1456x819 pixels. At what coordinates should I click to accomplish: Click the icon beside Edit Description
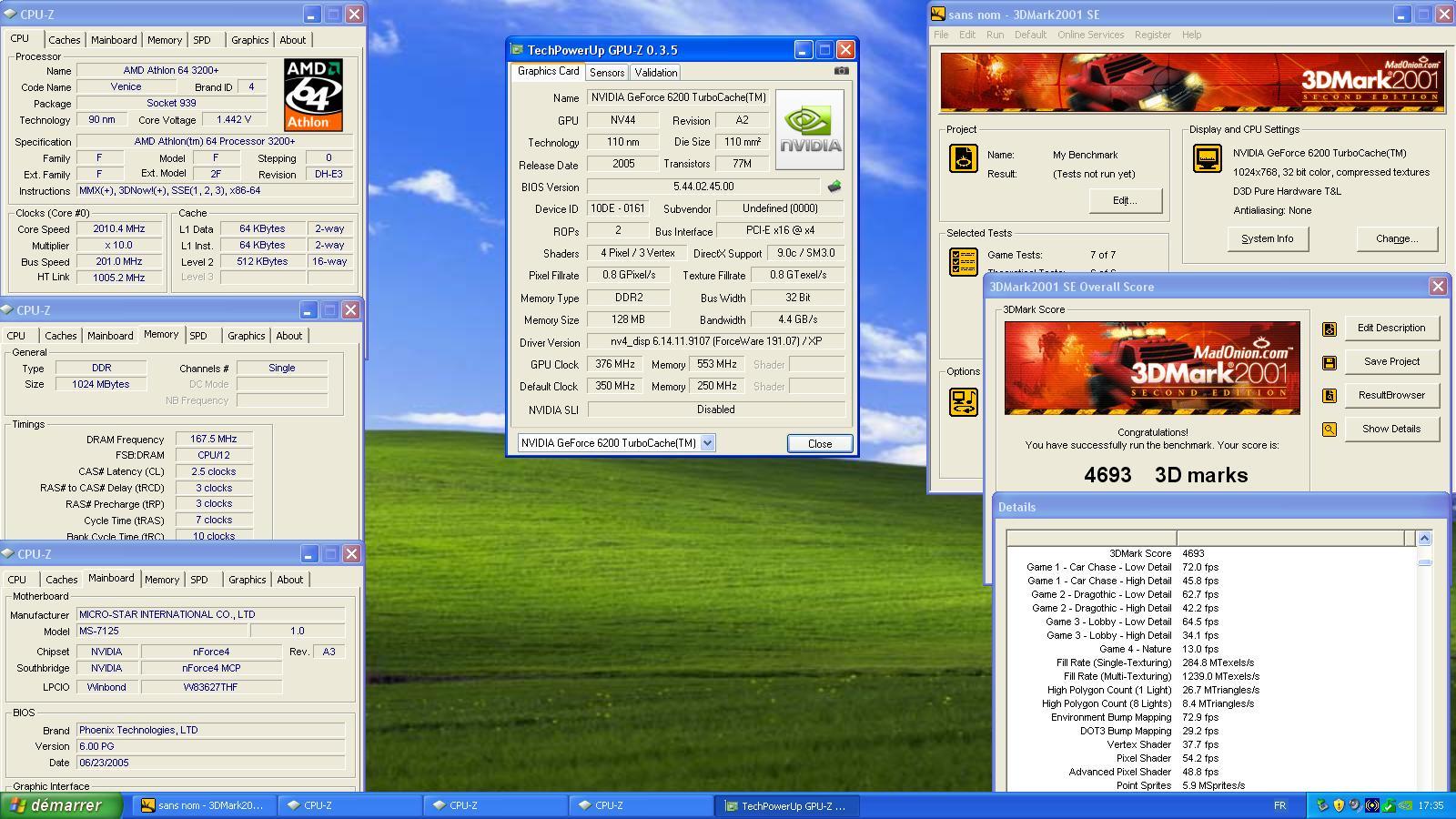1330,329
